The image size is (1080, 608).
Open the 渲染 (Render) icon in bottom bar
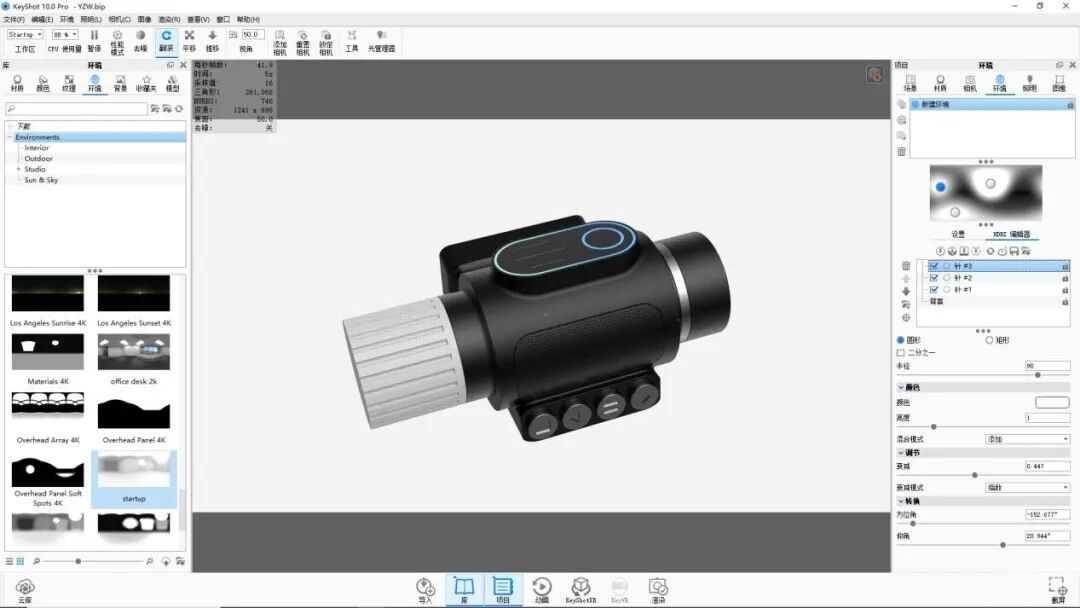coord(658,589)
